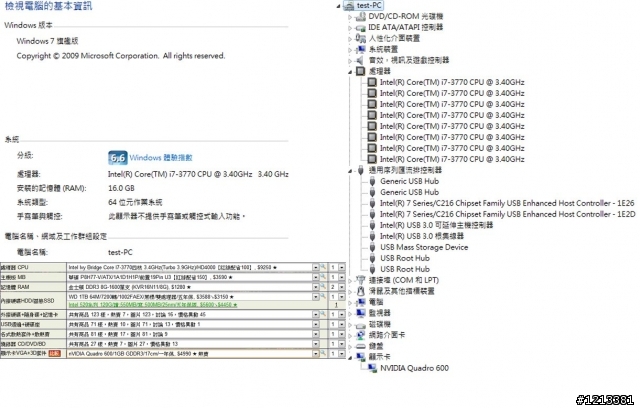
Task: Click the 顯示卡 display adapter category icon
Action: pyautogui.click(x=360, y=357)
